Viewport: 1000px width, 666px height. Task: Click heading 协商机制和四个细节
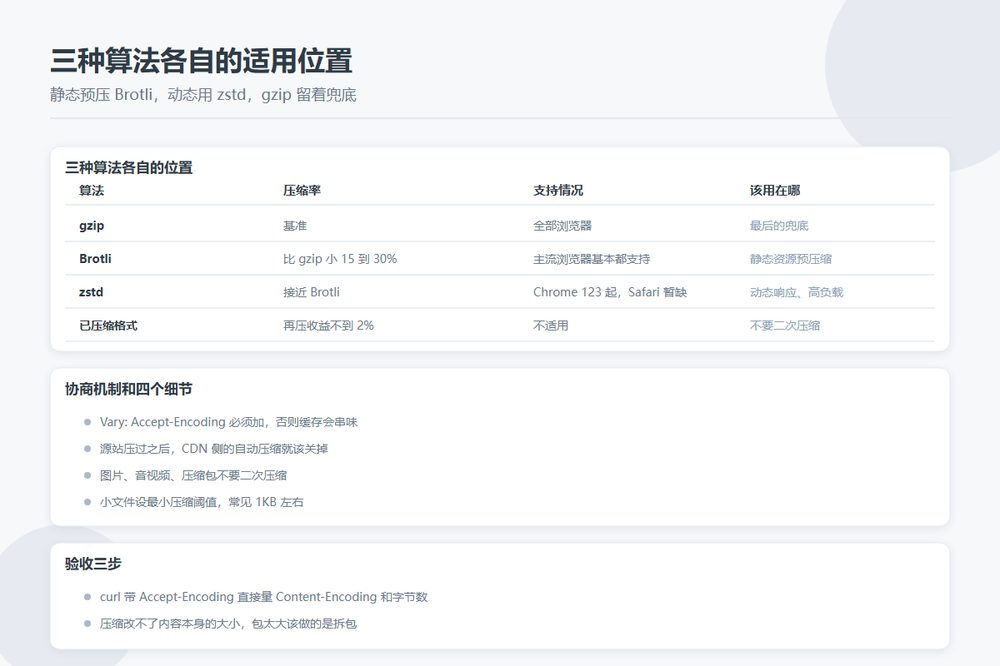click(129, 389)
